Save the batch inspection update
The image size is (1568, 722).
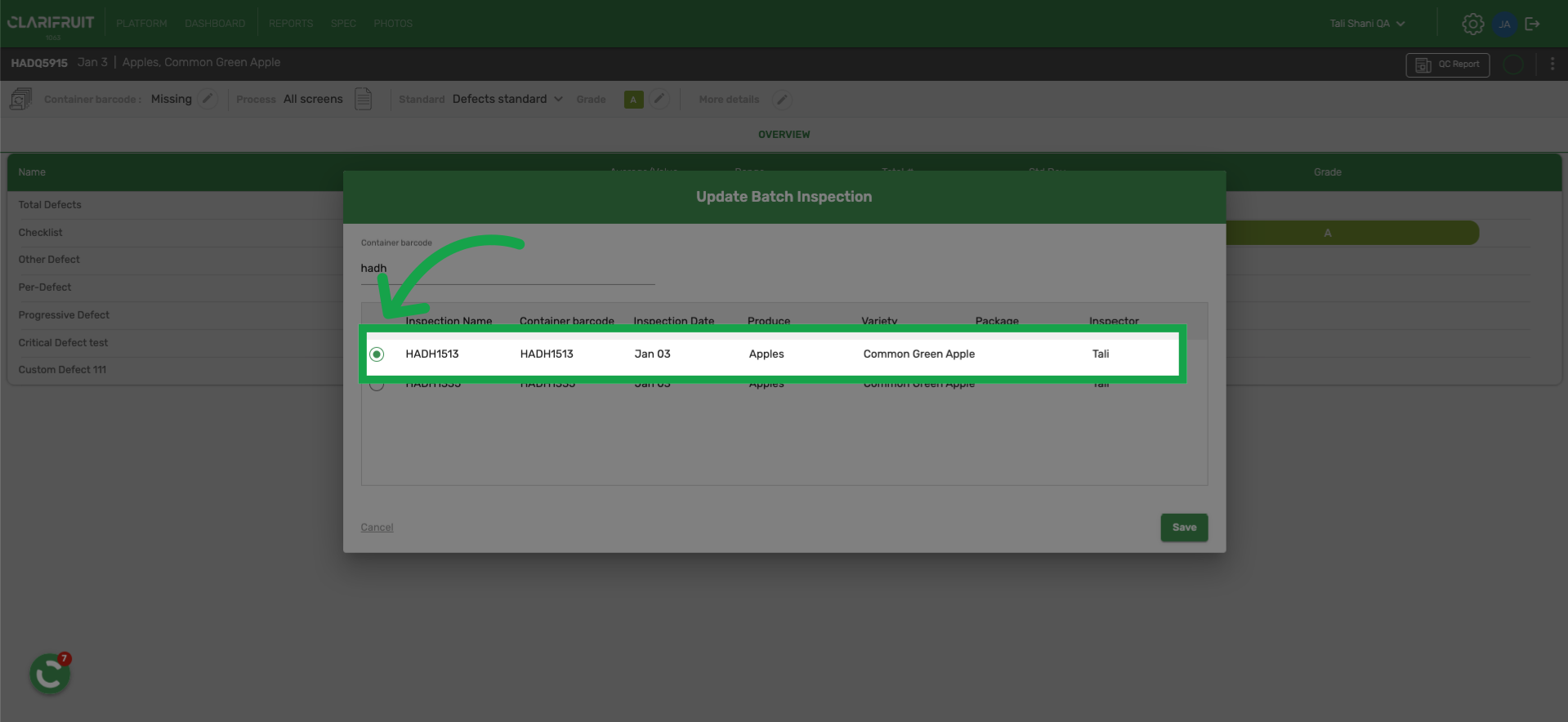(1184, 528)
